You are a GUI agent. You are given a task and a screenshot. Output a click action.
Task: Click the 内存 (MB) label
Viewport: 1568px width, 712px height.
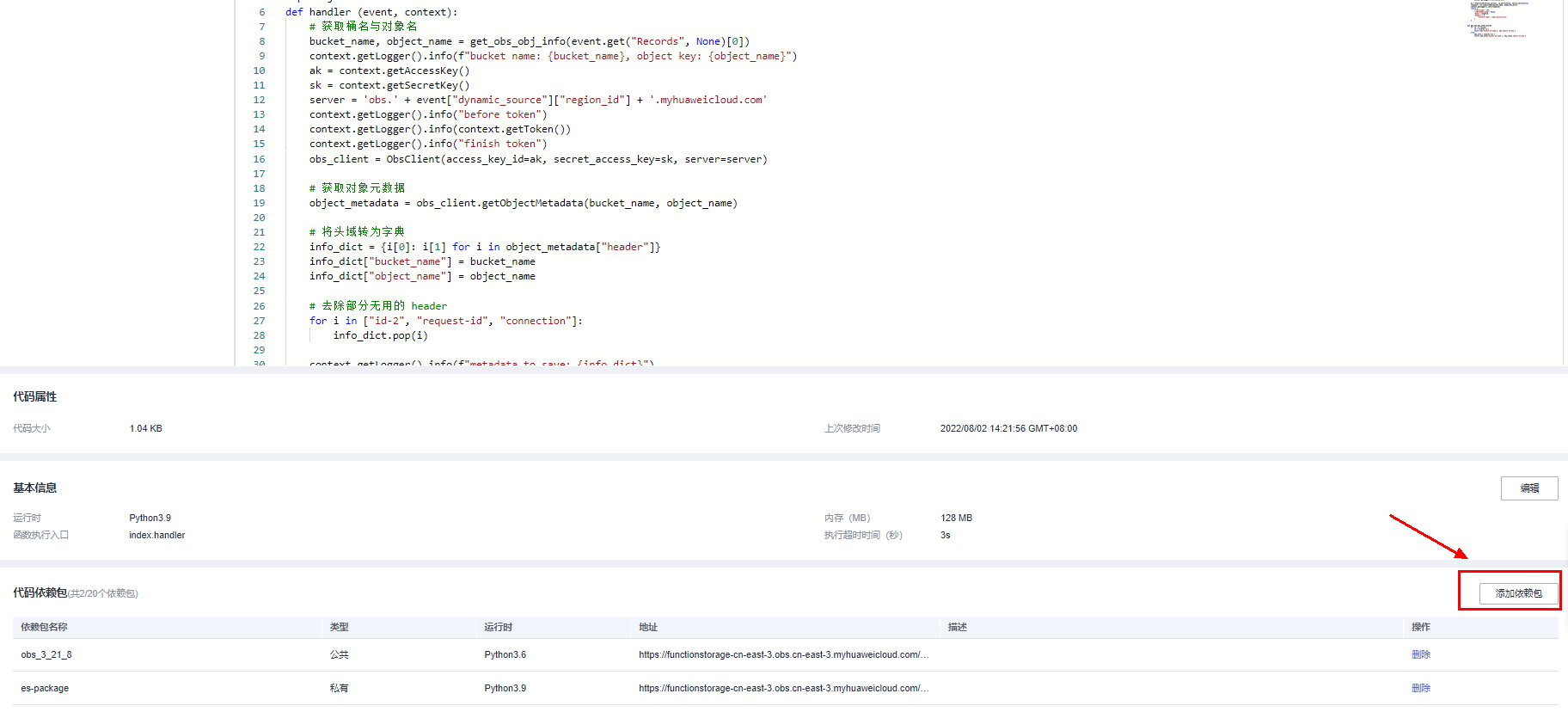(x=848, y=519)
